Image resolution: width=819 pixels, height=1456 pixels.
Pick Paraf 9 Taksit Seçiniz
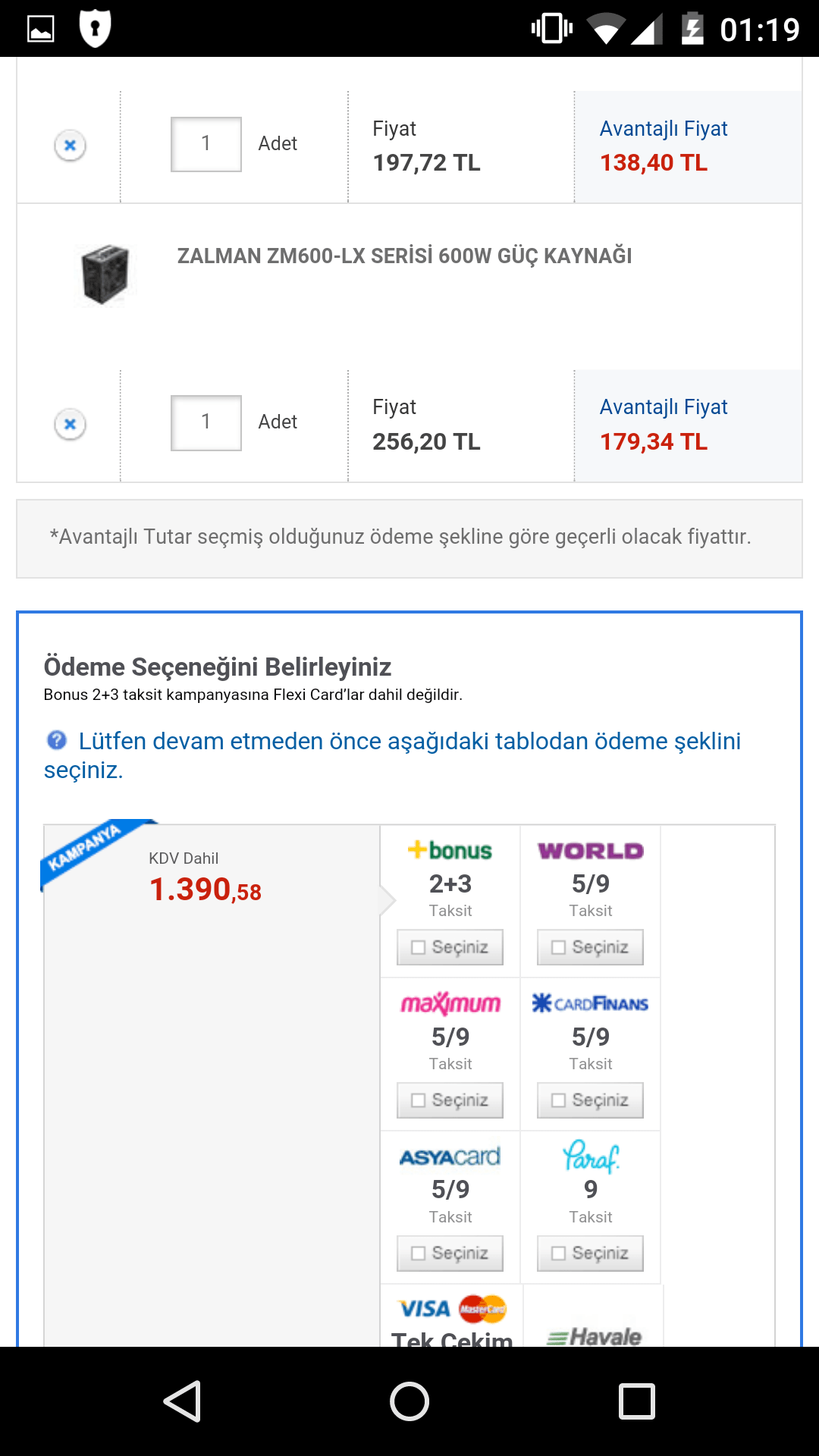point(590,1254)
